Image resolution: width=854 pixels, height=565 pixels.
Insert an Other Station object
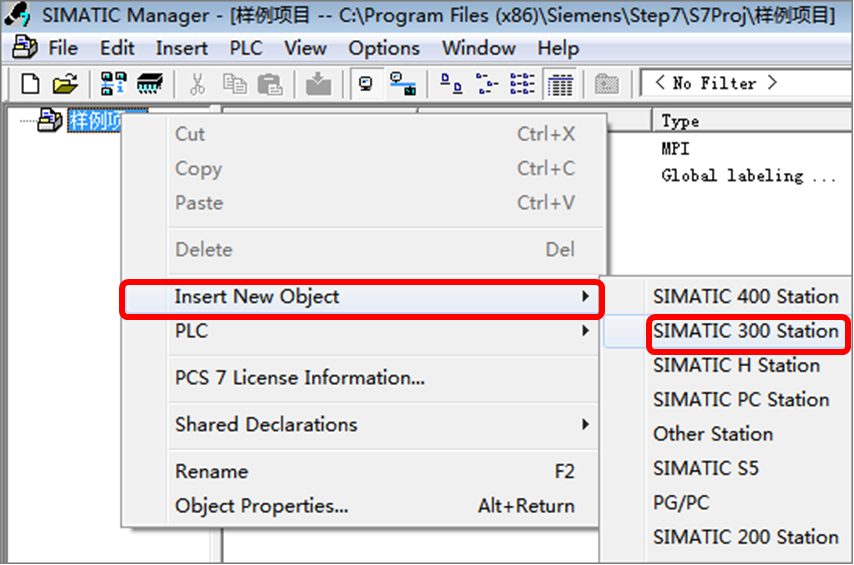point(727,434)
